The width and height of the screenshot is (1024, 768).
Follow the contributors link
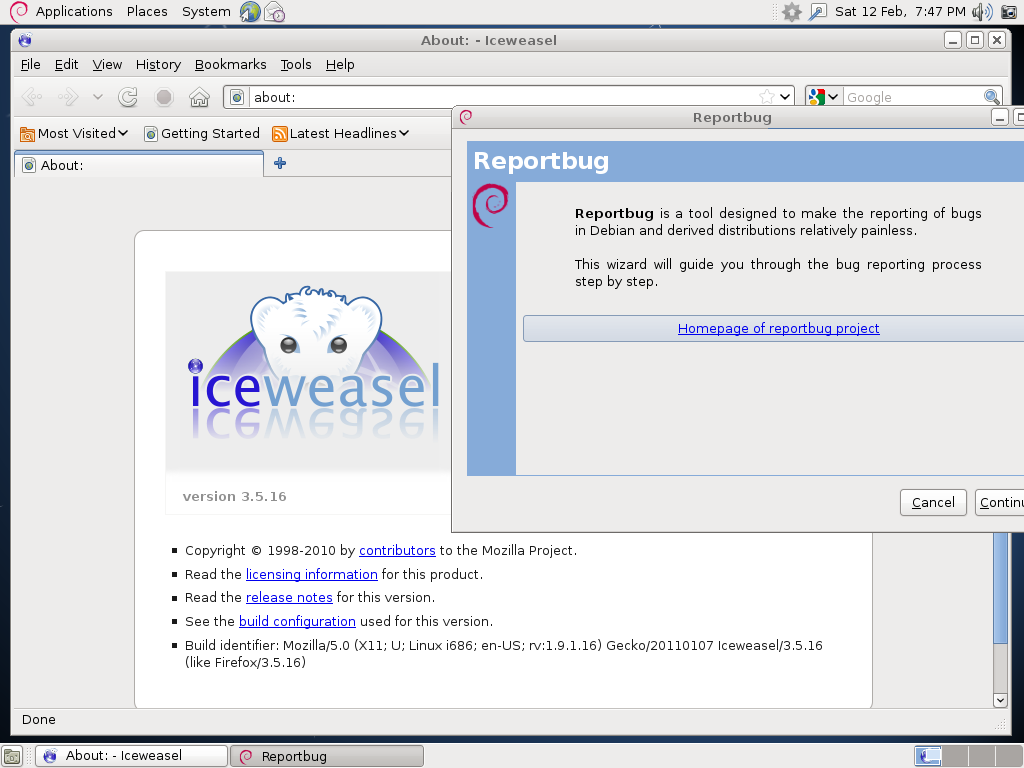[x=397, y=551]
